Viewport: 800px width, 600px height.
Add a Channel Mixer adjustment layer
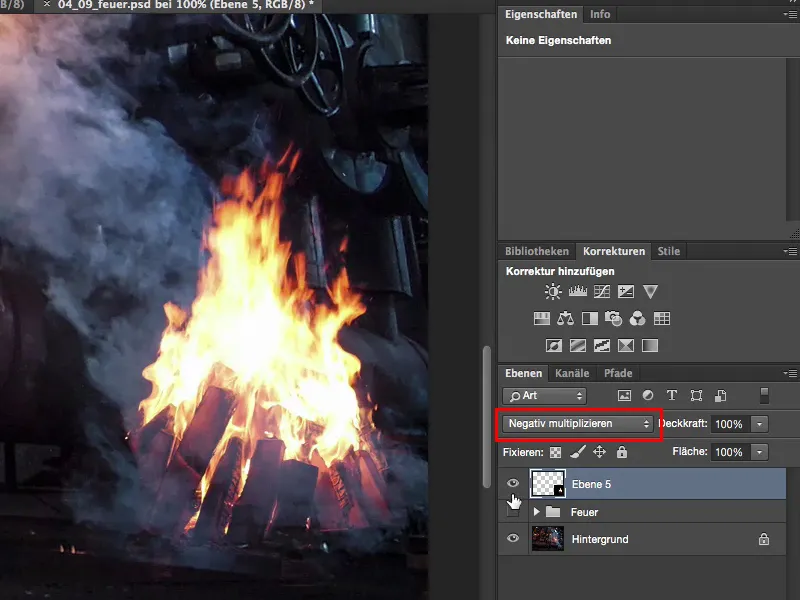click(637, 319)
